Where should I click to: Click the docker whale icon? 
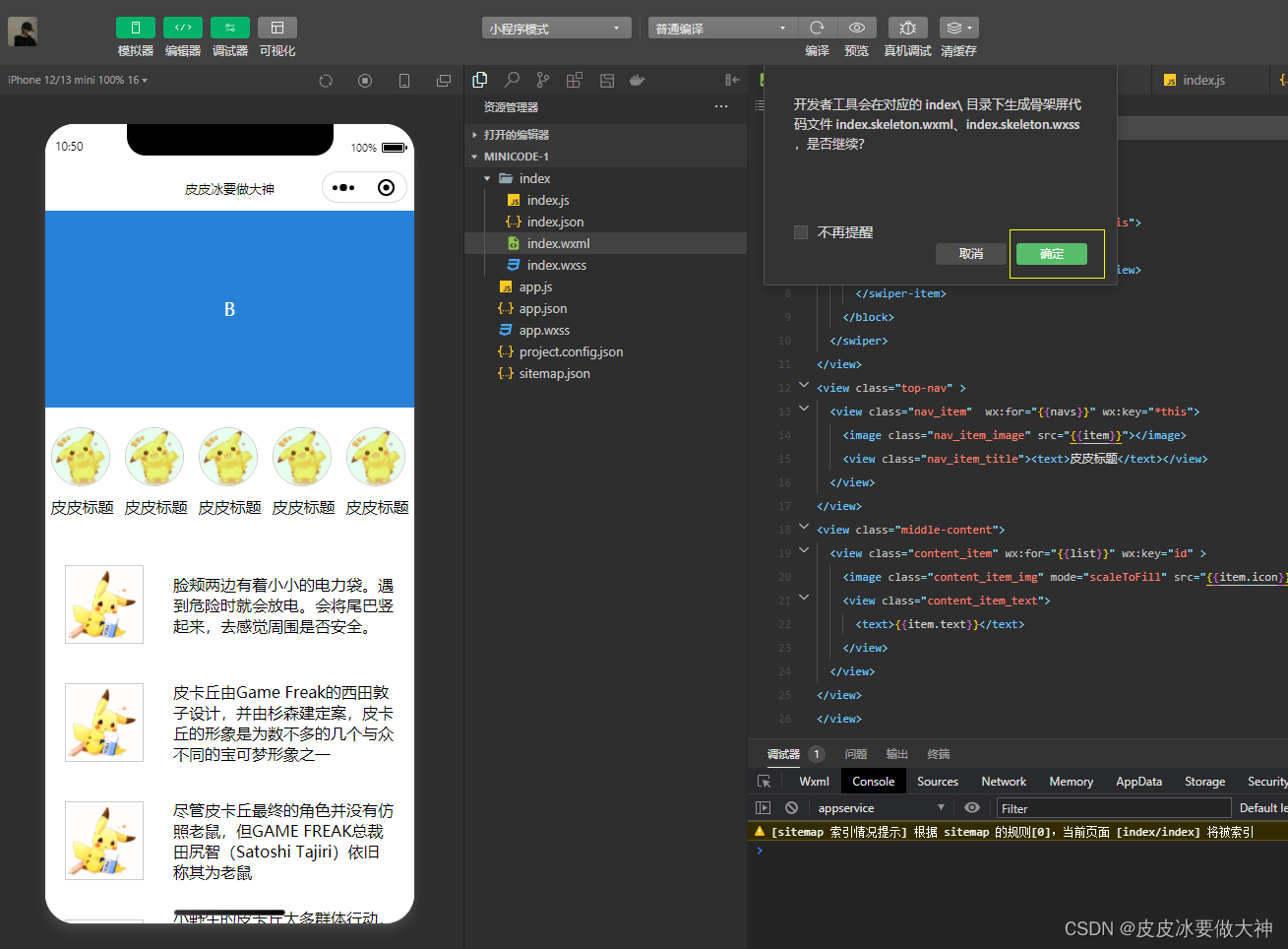(638, 80)
